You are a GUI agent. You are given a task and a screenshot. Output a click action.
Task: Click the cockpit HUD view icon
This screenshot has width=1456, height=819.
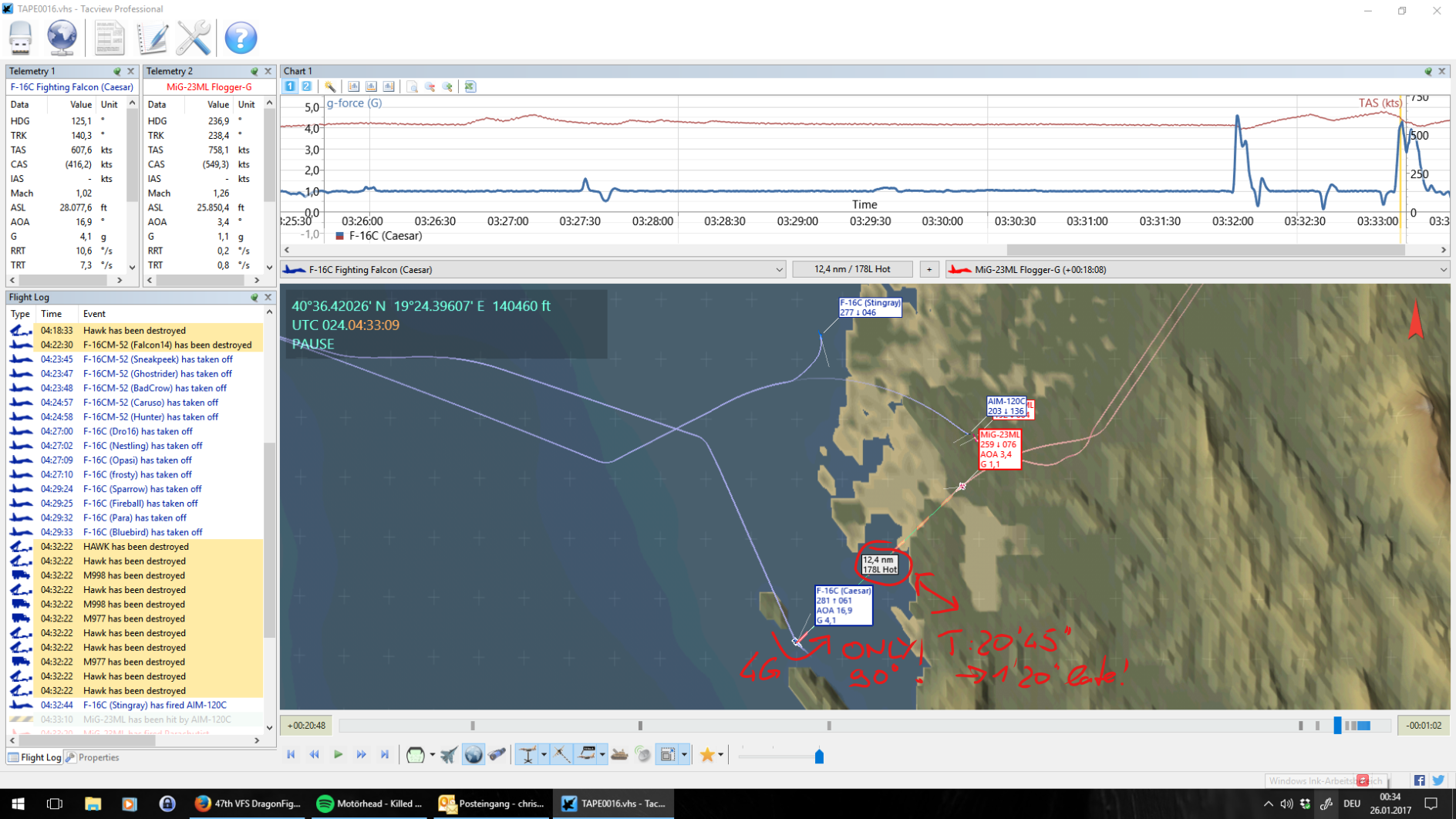pos(416,755)
